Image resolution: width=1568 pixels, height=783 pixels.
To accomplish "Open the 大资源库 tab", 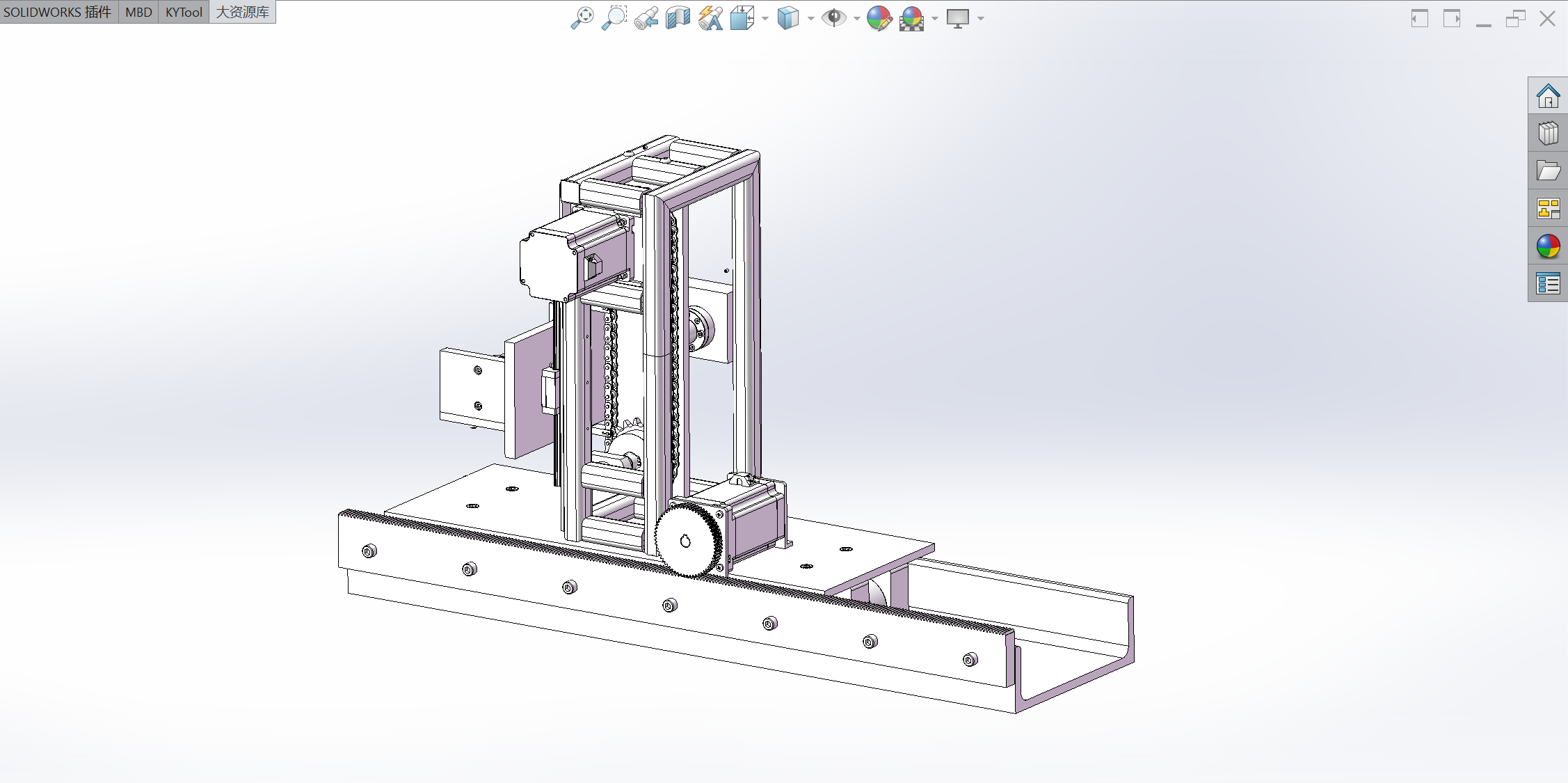I will pos(242,12).
